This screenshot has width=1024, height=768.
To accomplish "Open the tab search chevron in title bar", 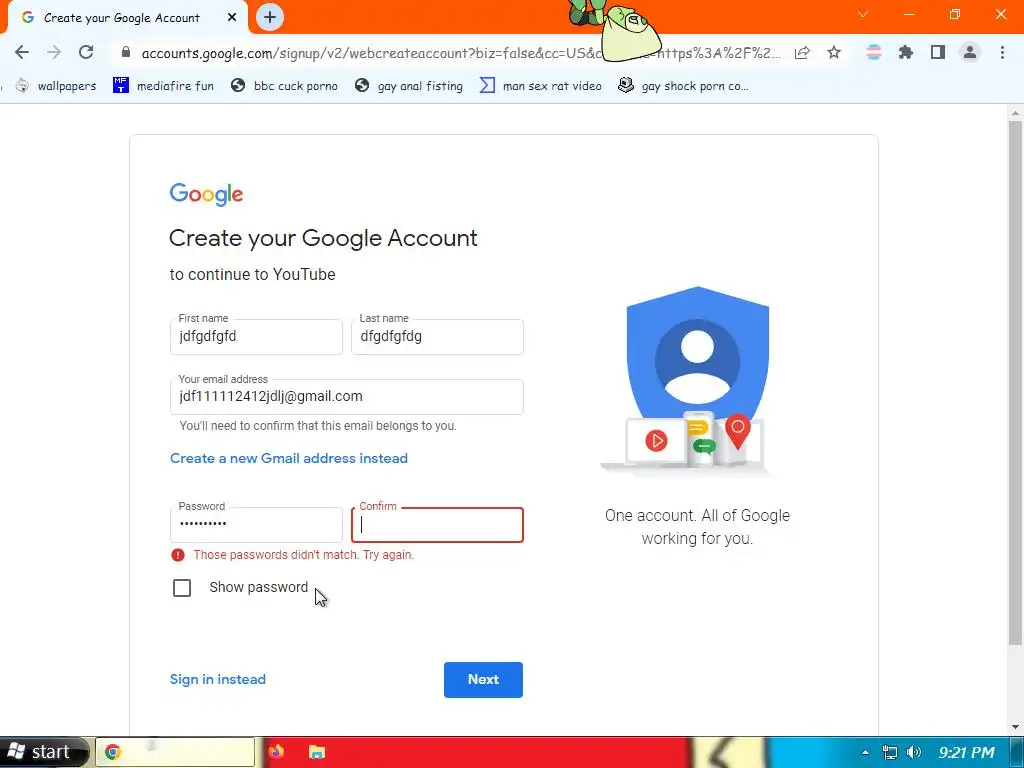I will [x=863, y=14].
